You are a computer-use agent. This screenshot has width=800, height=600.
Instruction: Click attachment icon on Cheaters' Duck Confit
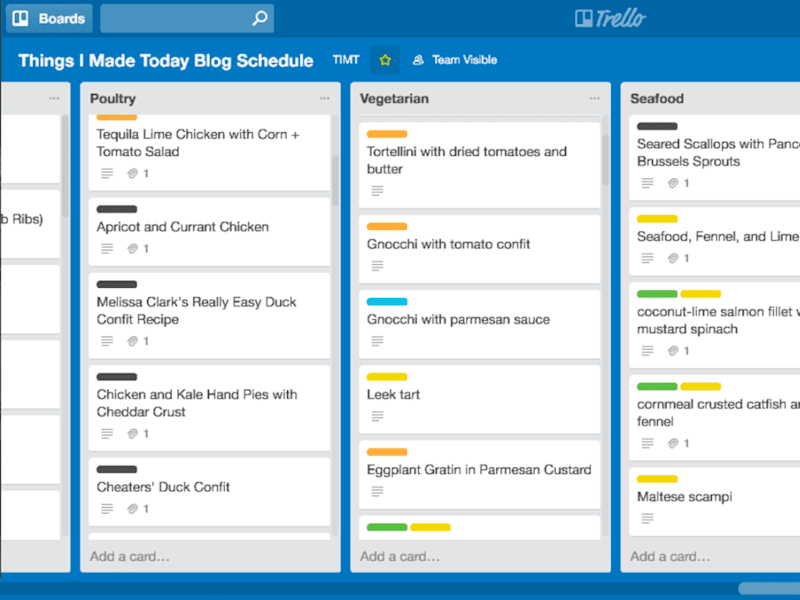133,509
